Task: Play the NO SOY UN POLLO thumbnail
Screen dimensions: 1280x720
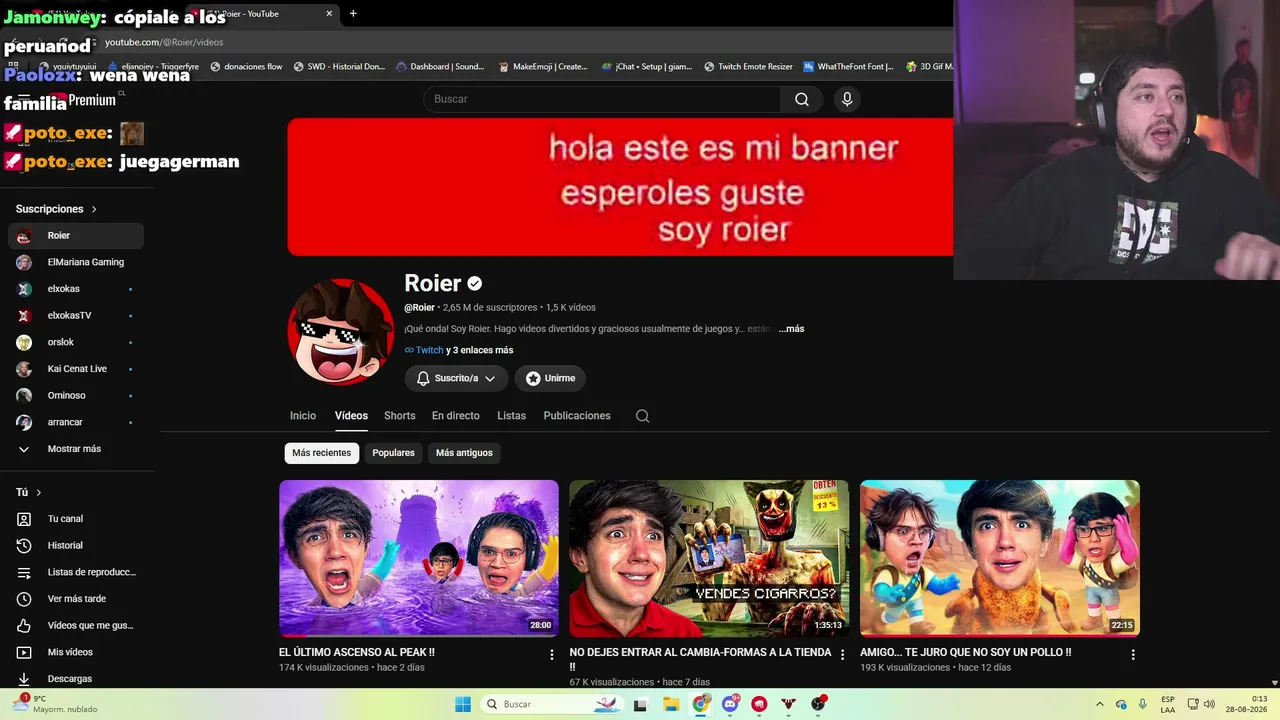Action: [1000, 558]
